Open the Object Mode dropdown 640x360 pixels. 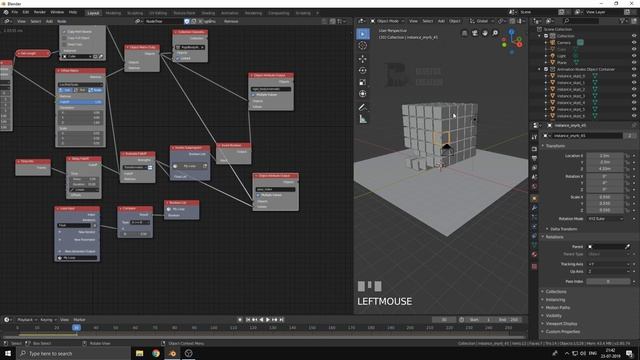pos(387,21)
